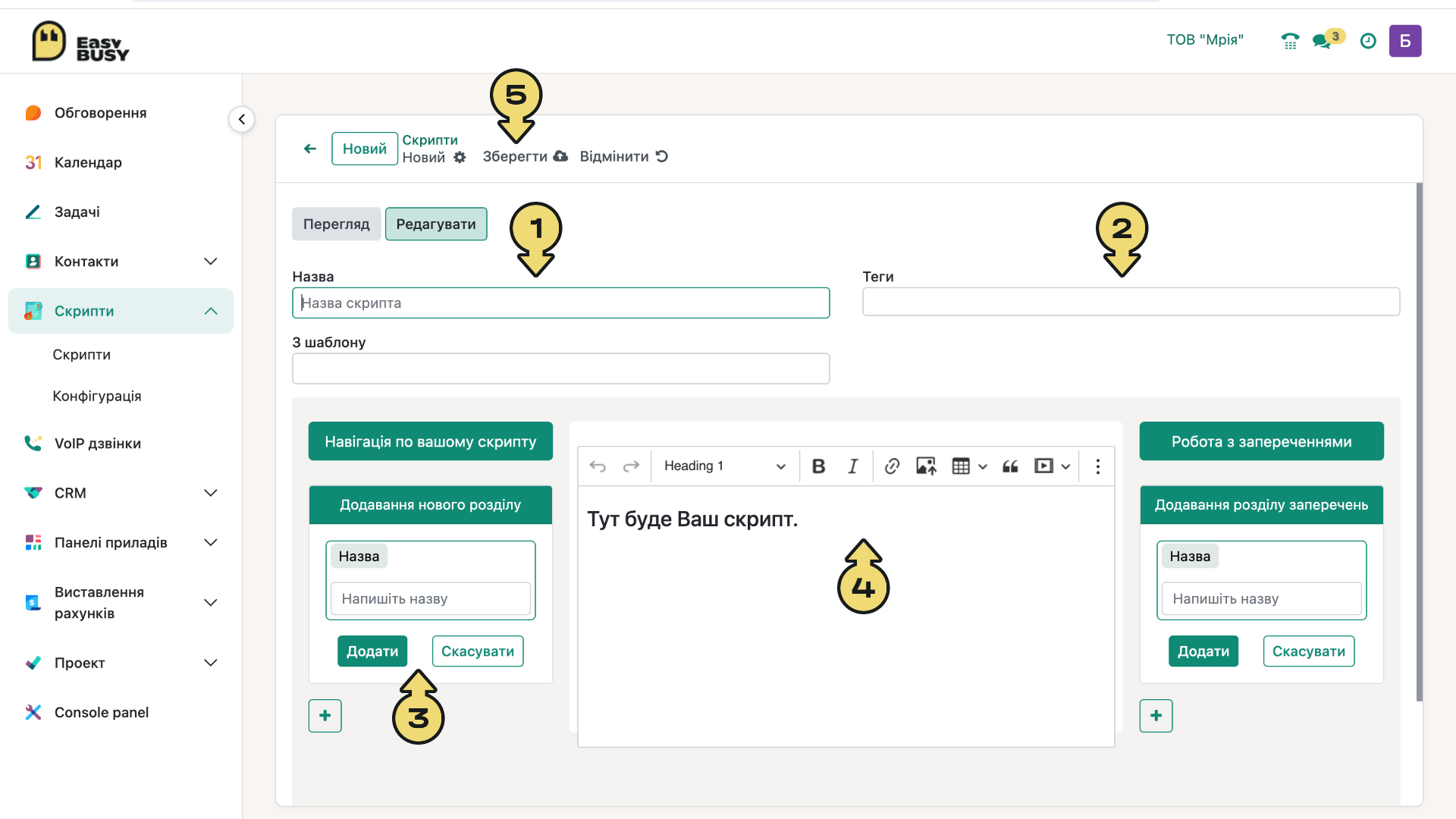The height and width of the screenshot is (819, 1456).
Task: Click the ТОВ "Мрія" company name
Action: (1205, 40)
